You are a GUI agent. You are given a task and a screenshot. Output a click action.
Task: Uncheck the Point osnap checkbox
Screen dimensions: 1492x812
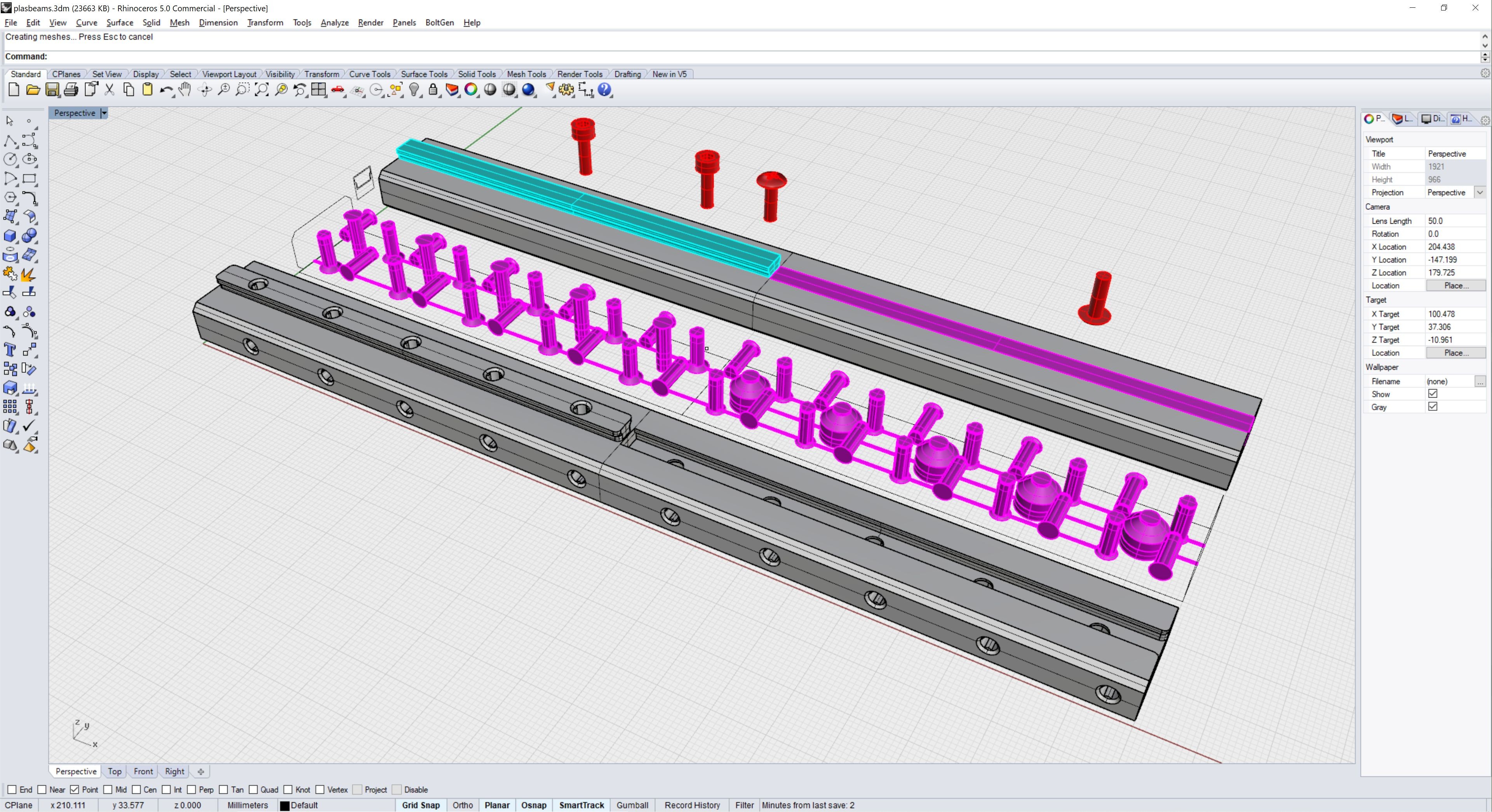pos(75,789)
